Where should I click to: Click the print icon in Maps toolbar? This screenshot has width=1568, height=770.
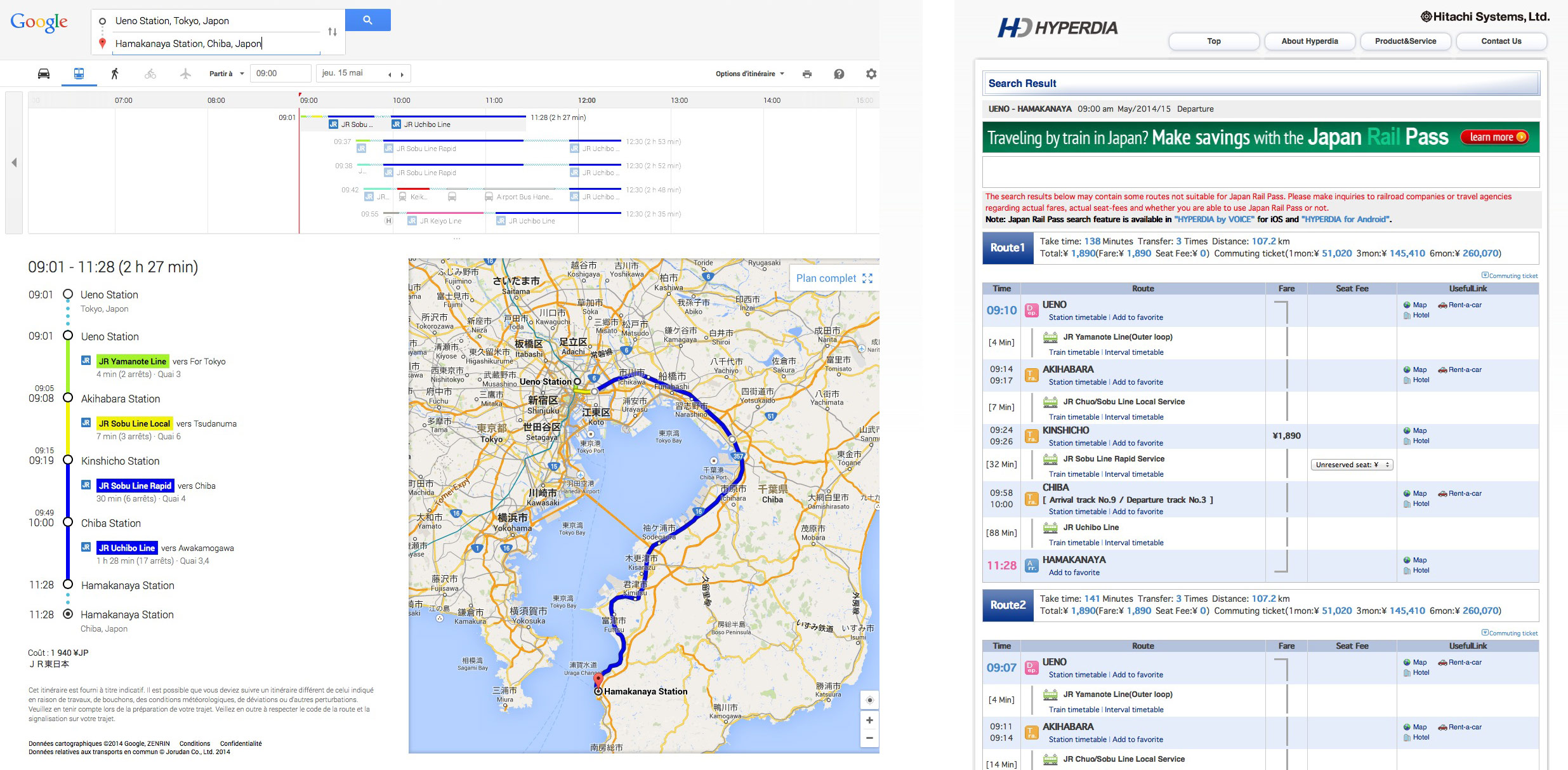807,74
